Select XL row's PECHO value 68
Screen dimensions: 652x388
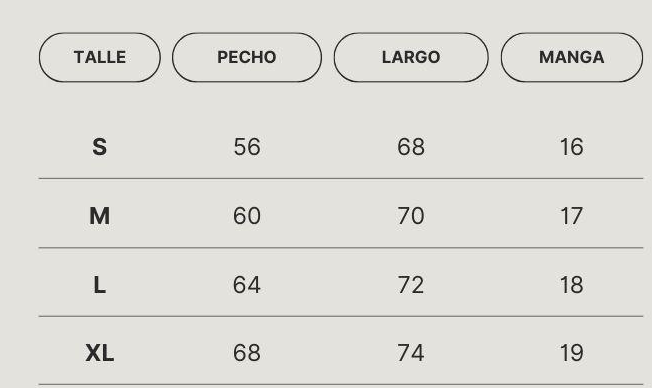pos(247,353)
